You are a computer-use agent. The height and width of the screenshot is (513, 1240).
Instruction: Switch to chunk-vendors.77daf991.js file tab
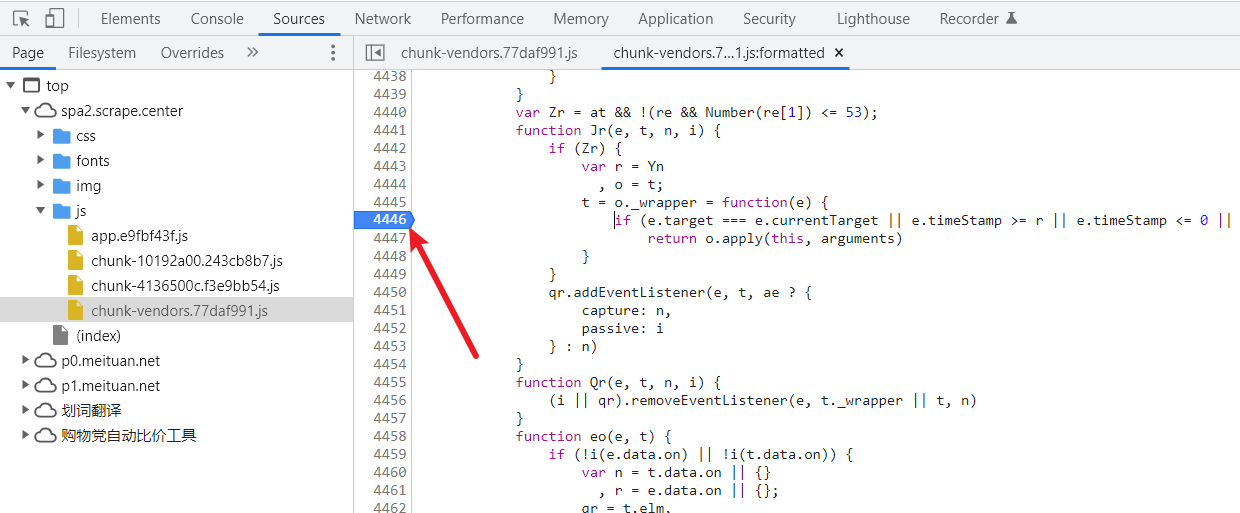(x=489, y=53)
